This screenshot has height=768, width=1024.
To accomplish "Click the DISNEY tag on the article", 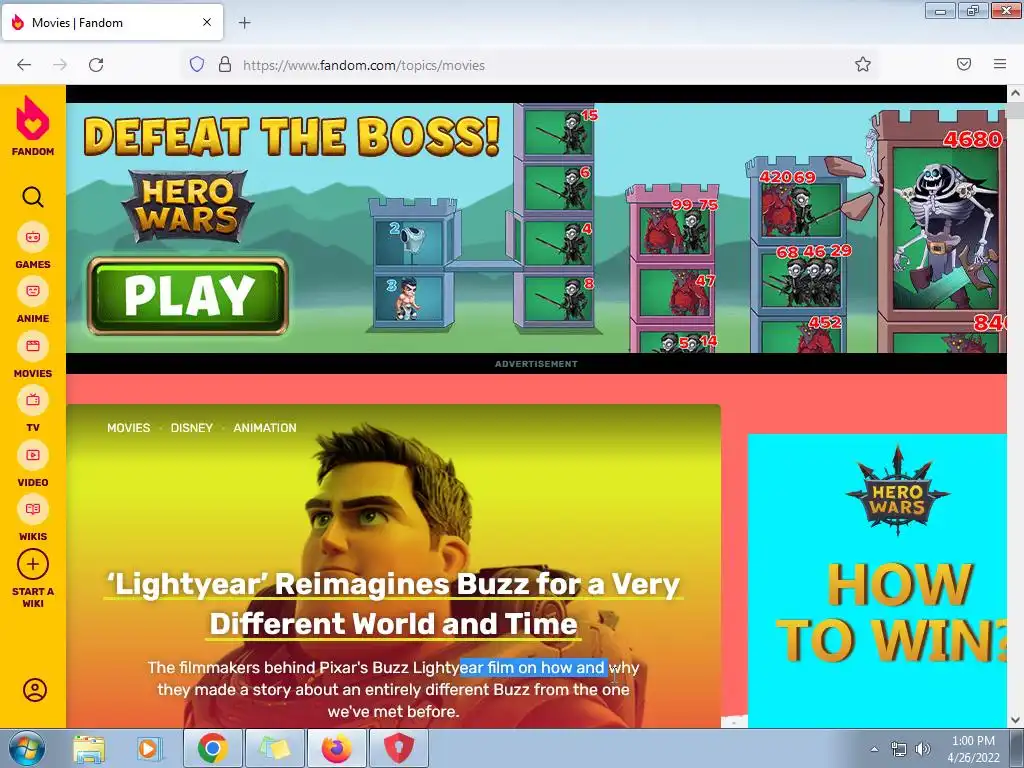I will click(191, 428).
